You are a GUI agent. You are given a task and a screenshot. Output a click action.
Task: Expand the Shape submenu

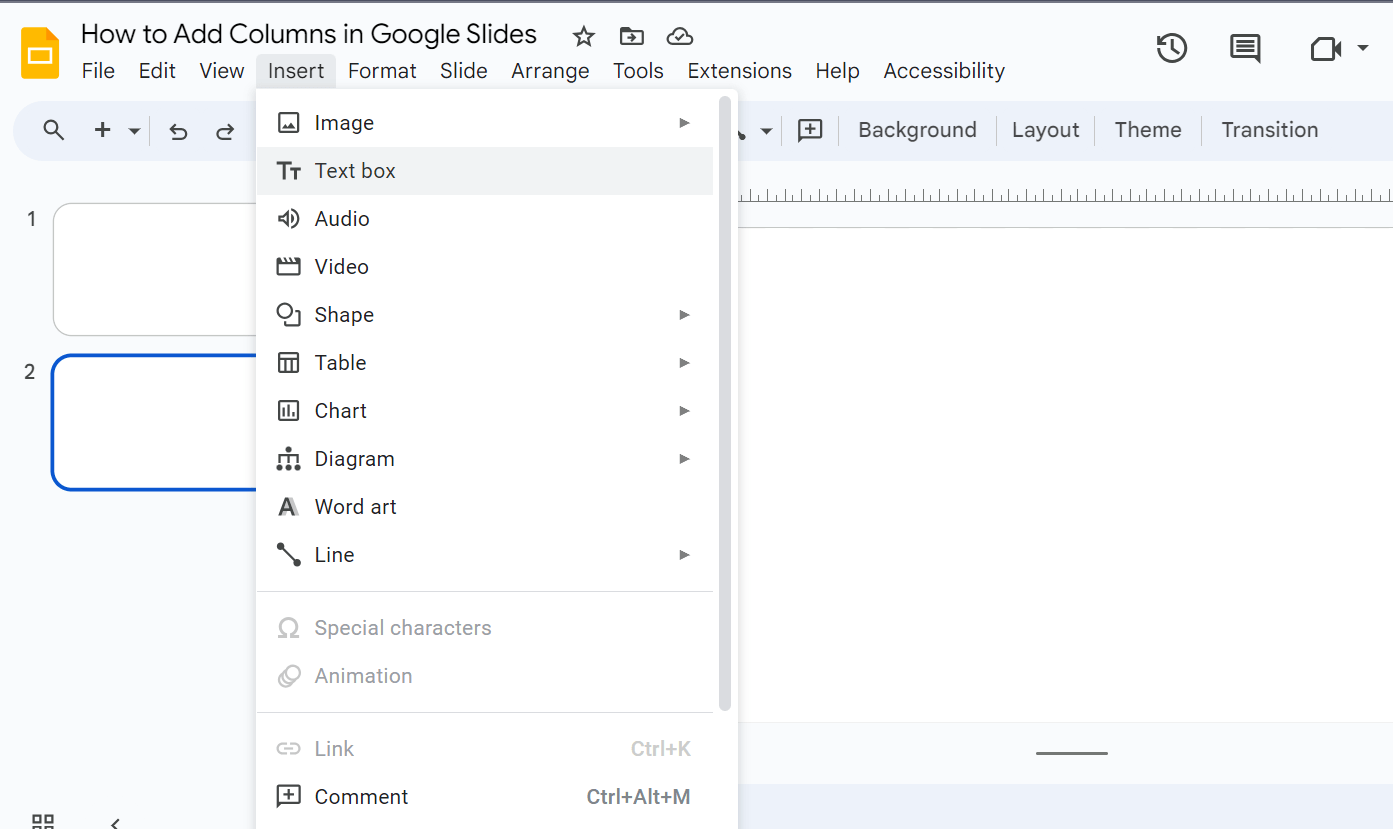345,314
